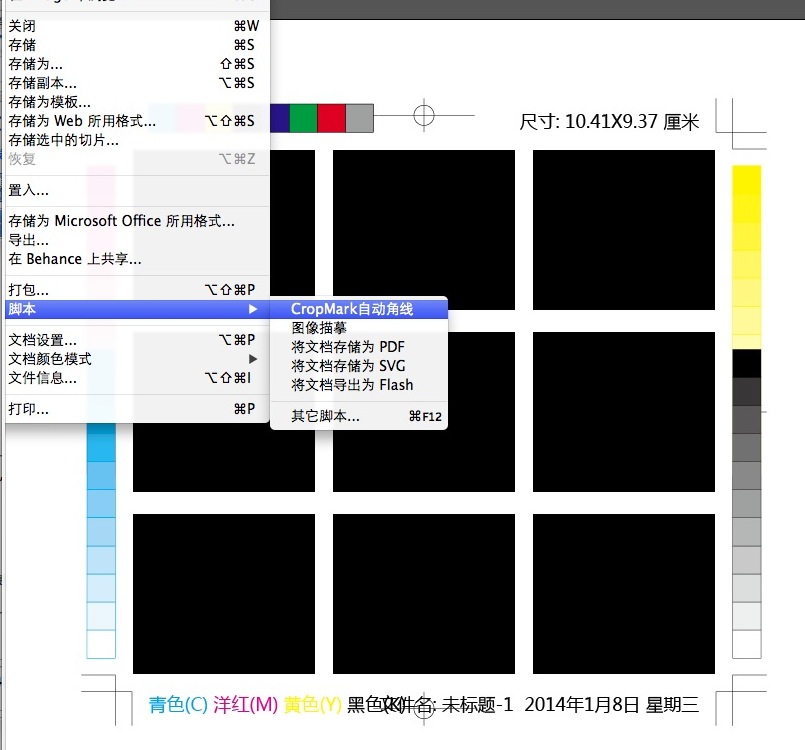
Task: Open the 打印 dialog
Action: point(30,408)
